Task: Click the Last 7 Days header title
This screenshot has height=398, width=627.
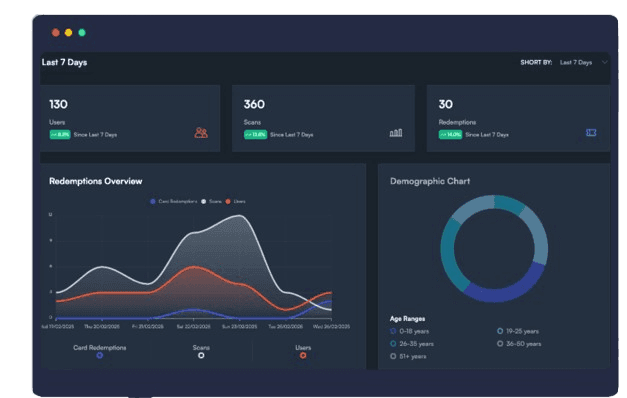Action: tap(64, 62)
